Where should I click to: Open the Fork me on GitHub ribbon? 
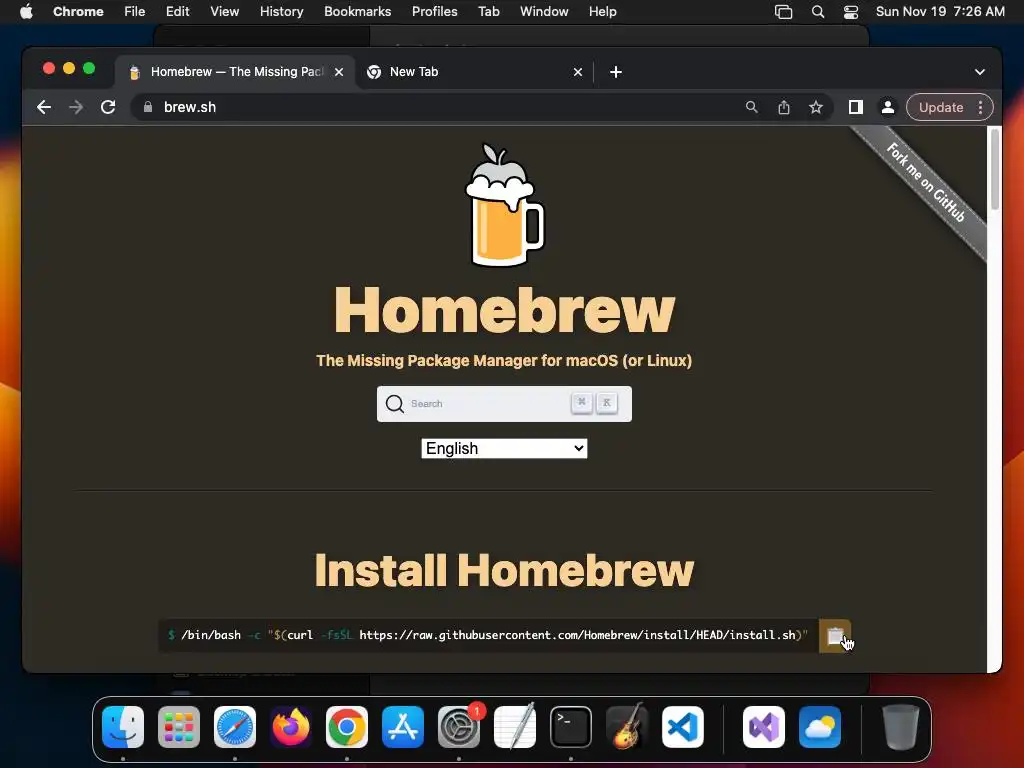[x=925, y=182]
